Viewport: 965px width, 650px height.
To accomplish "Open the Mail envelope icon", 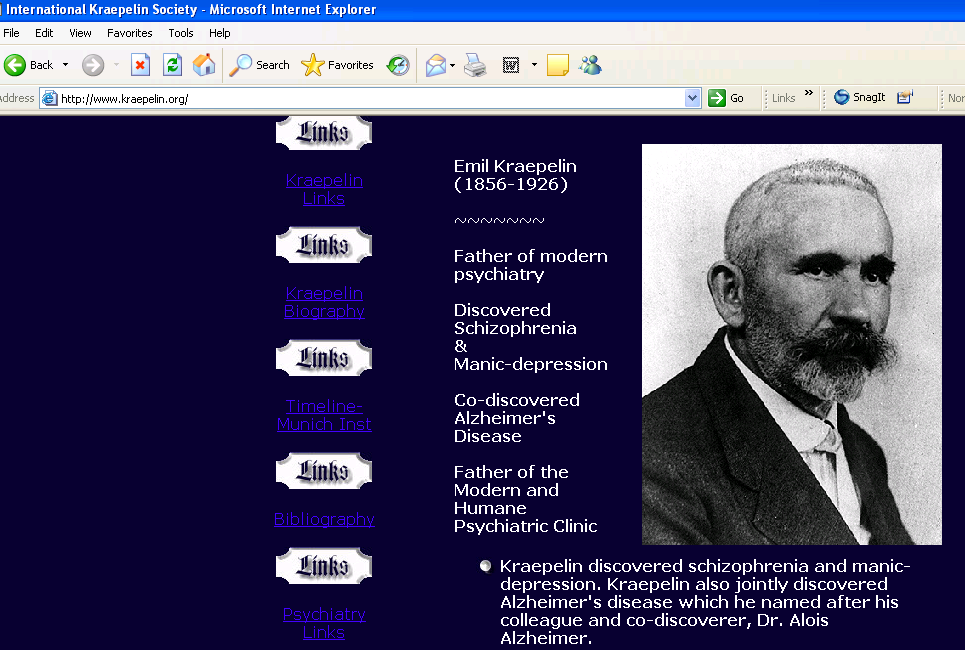I will [x=436, y=65].
